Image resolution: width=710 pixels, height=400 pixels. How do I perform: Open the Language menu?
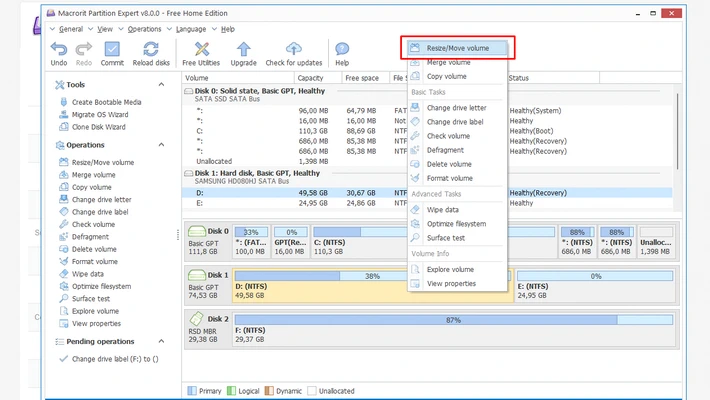point(191,29)
